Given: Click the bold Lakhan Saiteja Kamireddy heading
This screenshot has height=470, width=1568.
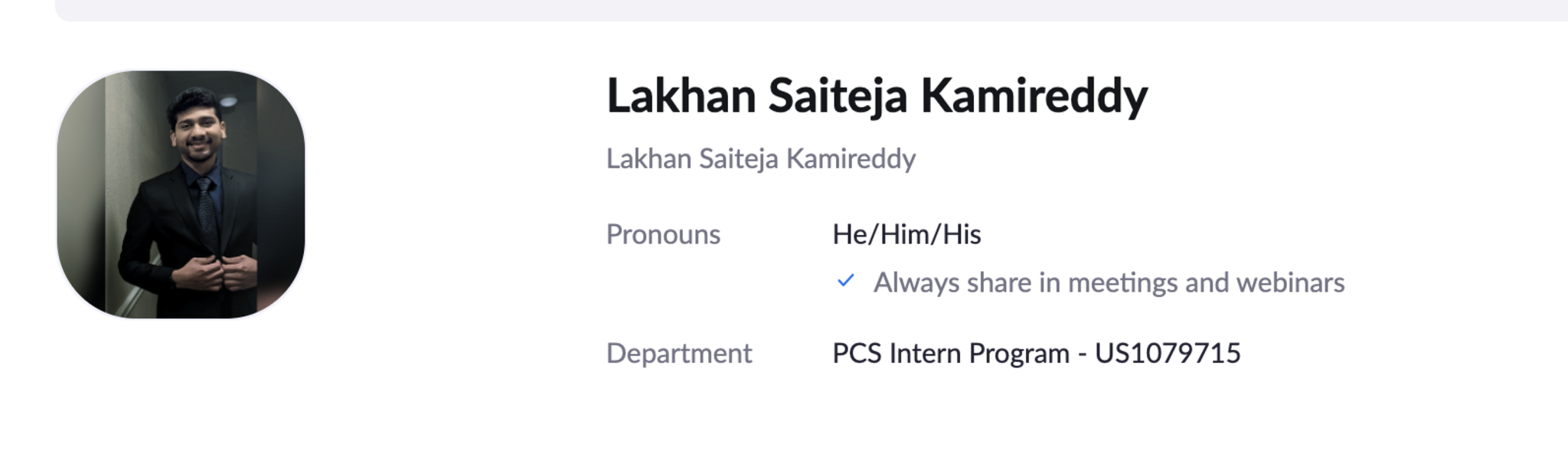Looking at the screenshot, I should 877,96.
